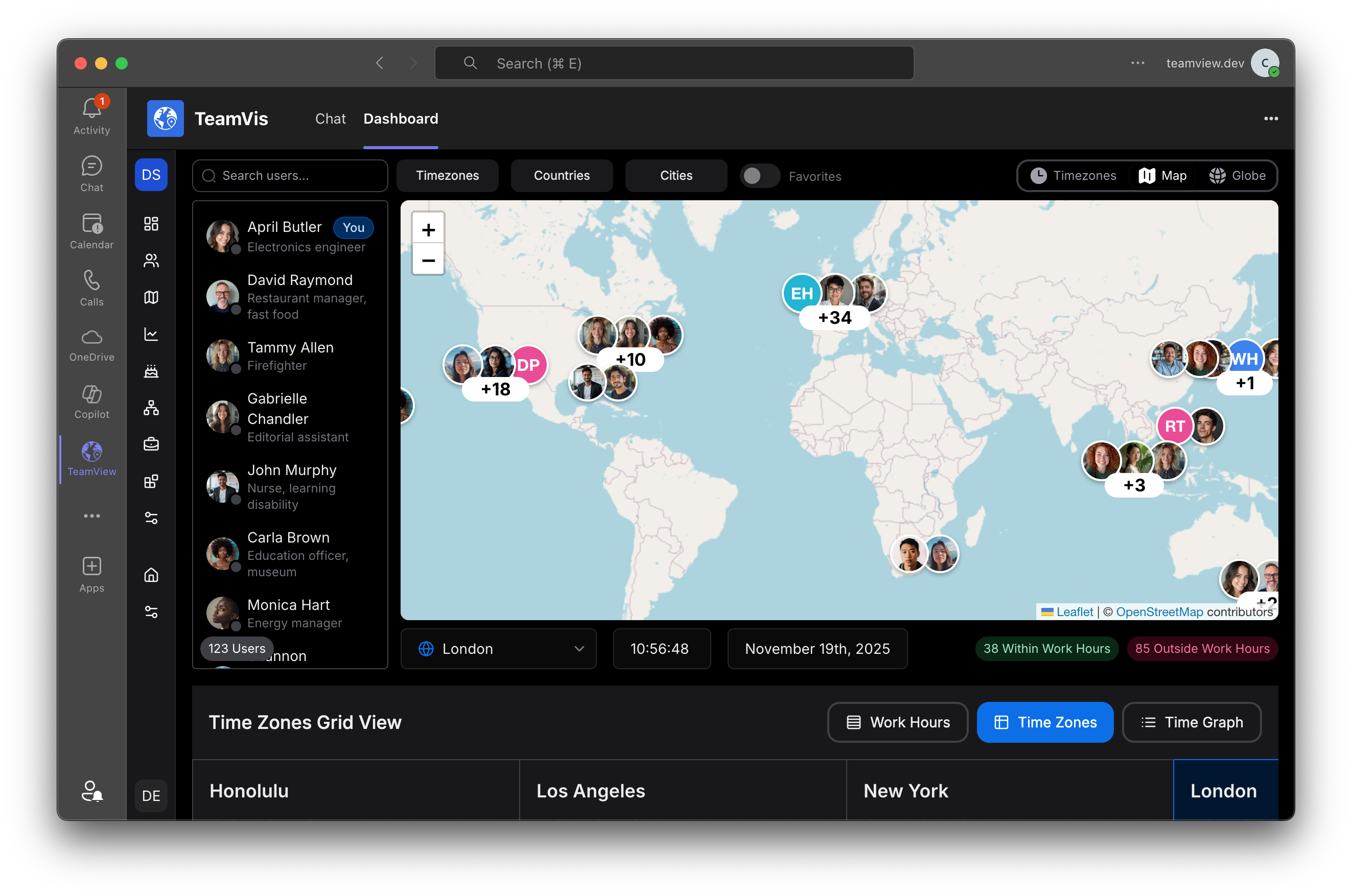Zoom out on the map
Screen dimensions: 1352x896
click(428, 260)
